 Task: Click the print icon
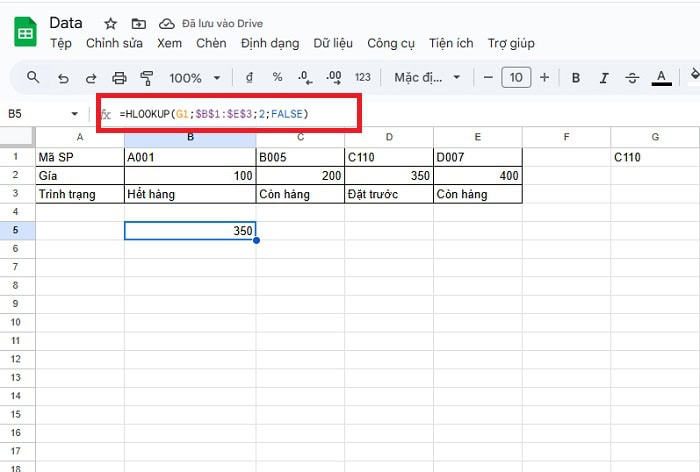(x=120, y=78)
